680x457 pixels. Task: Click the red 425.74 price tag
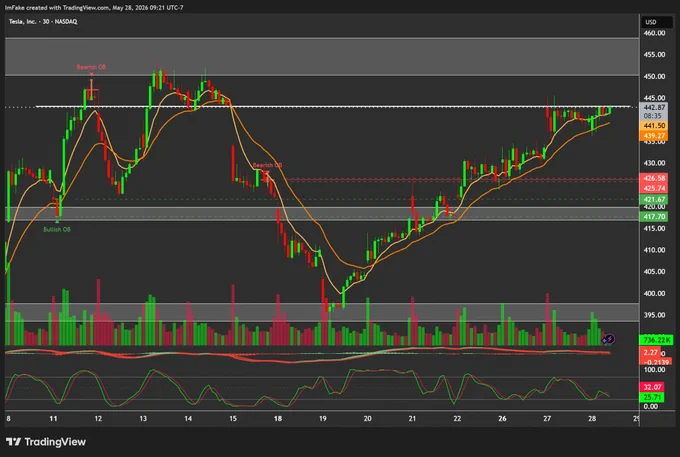pos(654,188)
